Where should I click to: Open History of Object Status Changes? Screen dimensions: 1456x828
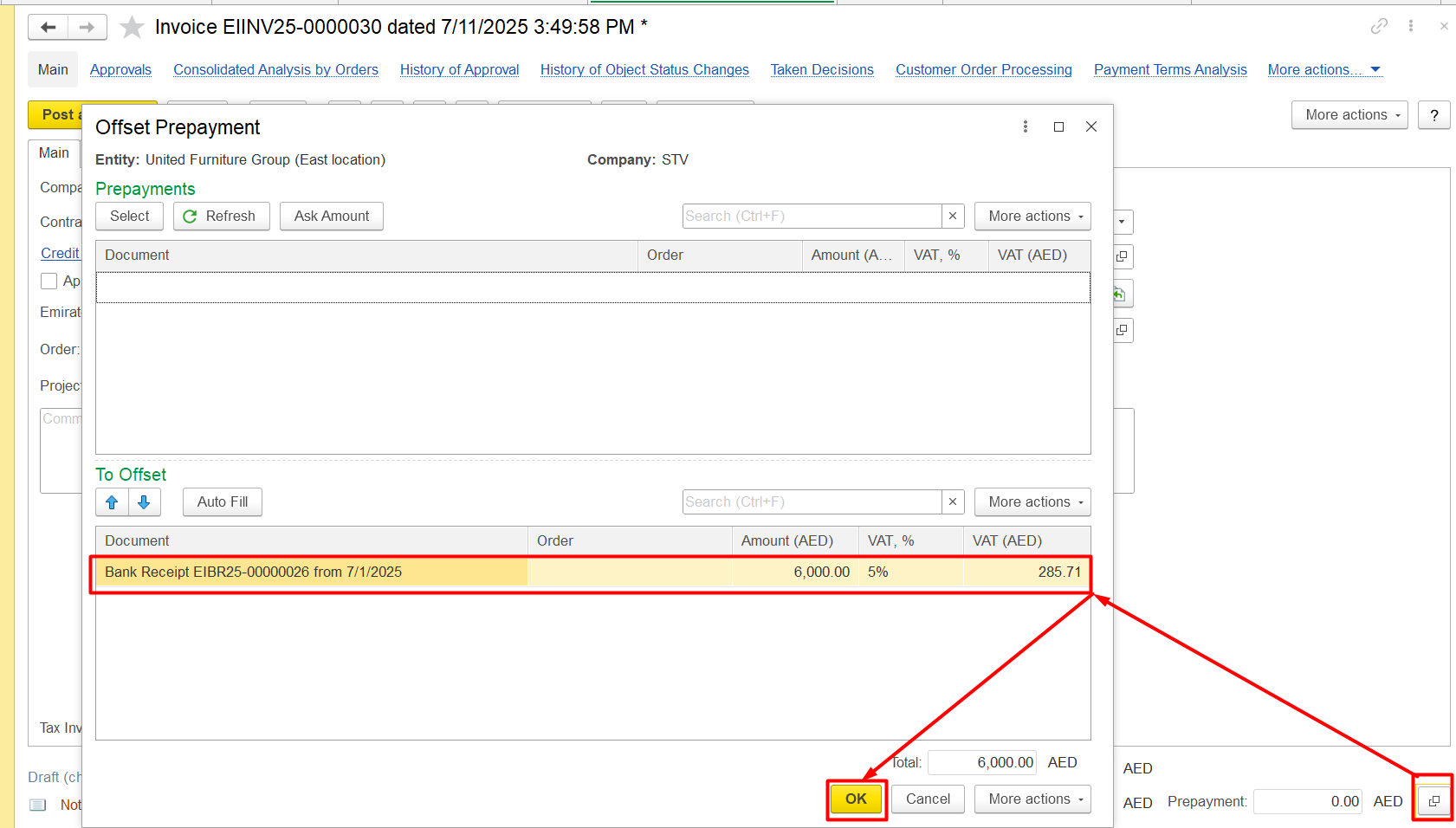pyautogui.click(x=644, y=69)
